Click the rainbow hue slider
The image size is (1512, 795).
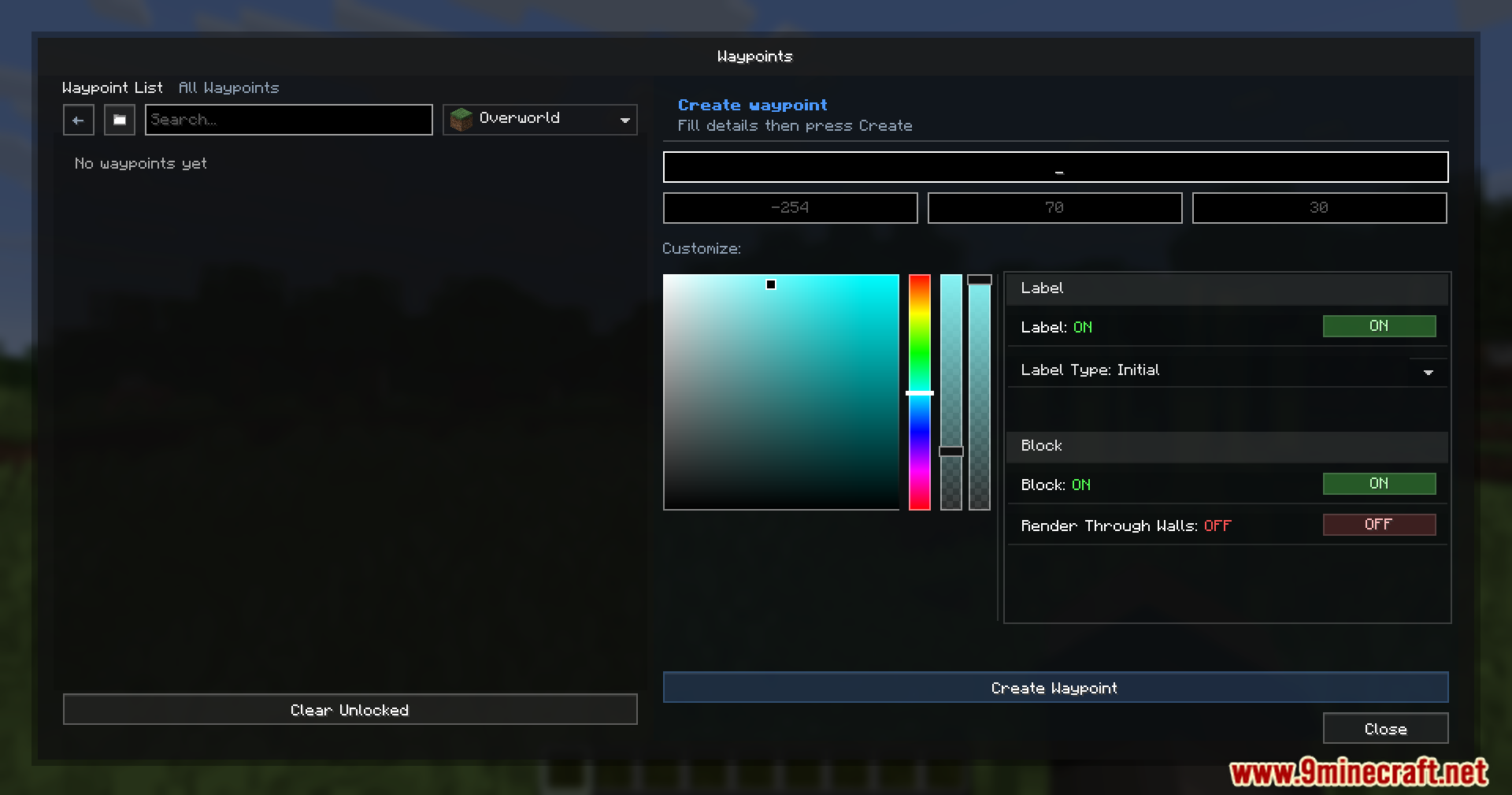tap(920, 392)
